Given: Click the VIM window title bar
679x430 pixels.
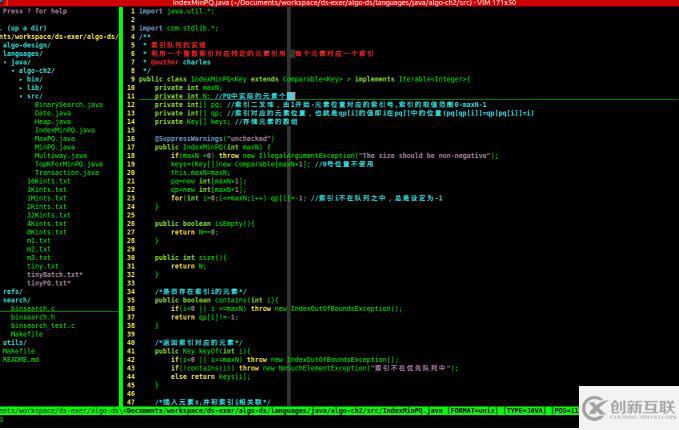Looking at the screenshot, I should (x=340, y=3).
